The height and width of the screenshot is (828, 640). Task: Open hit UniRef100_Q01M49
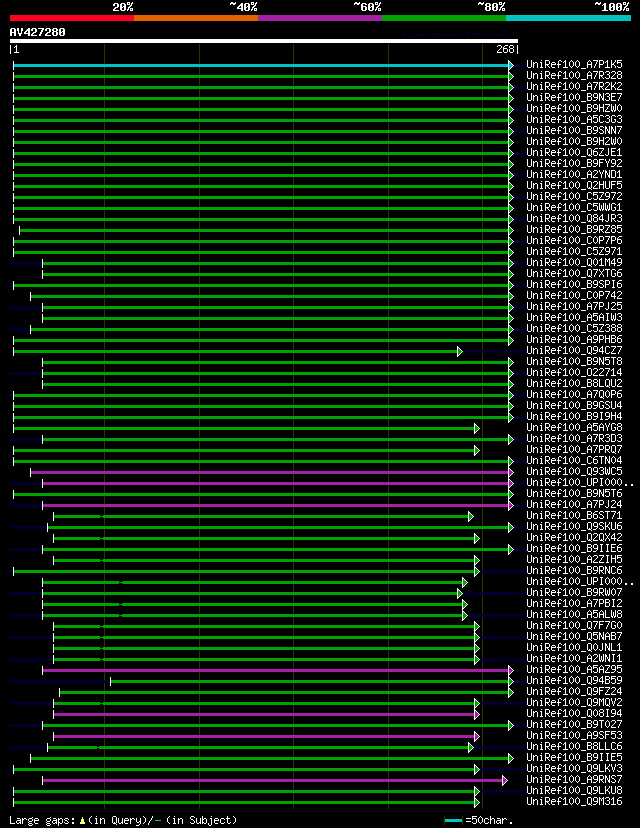click(574, 262)
